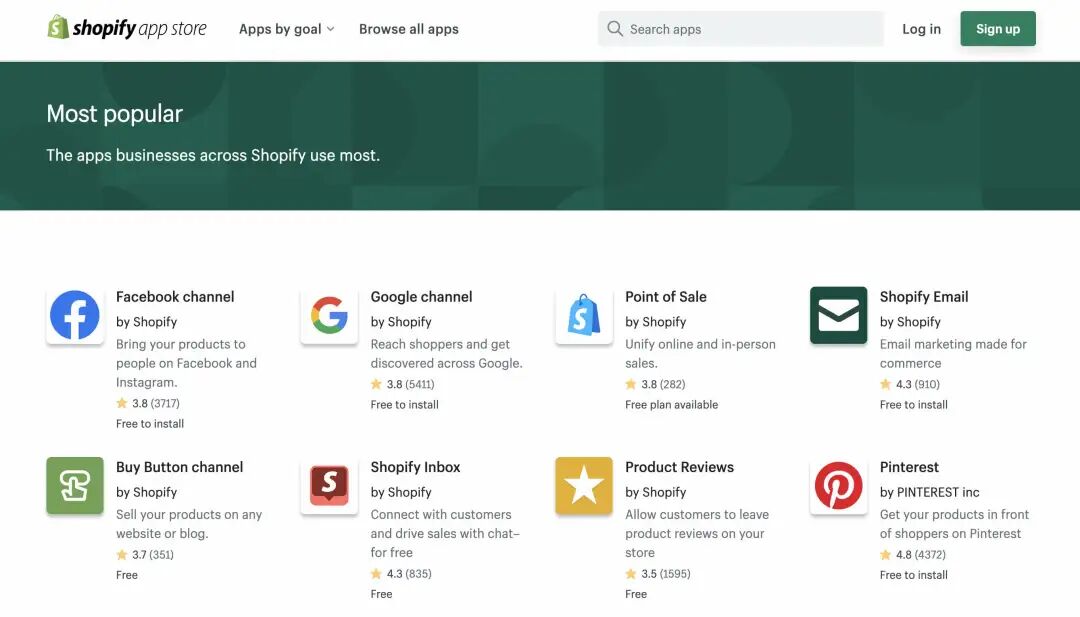
Task: Click the 3.7 (351) rating for Buy Button
Action: pos(145,554)
